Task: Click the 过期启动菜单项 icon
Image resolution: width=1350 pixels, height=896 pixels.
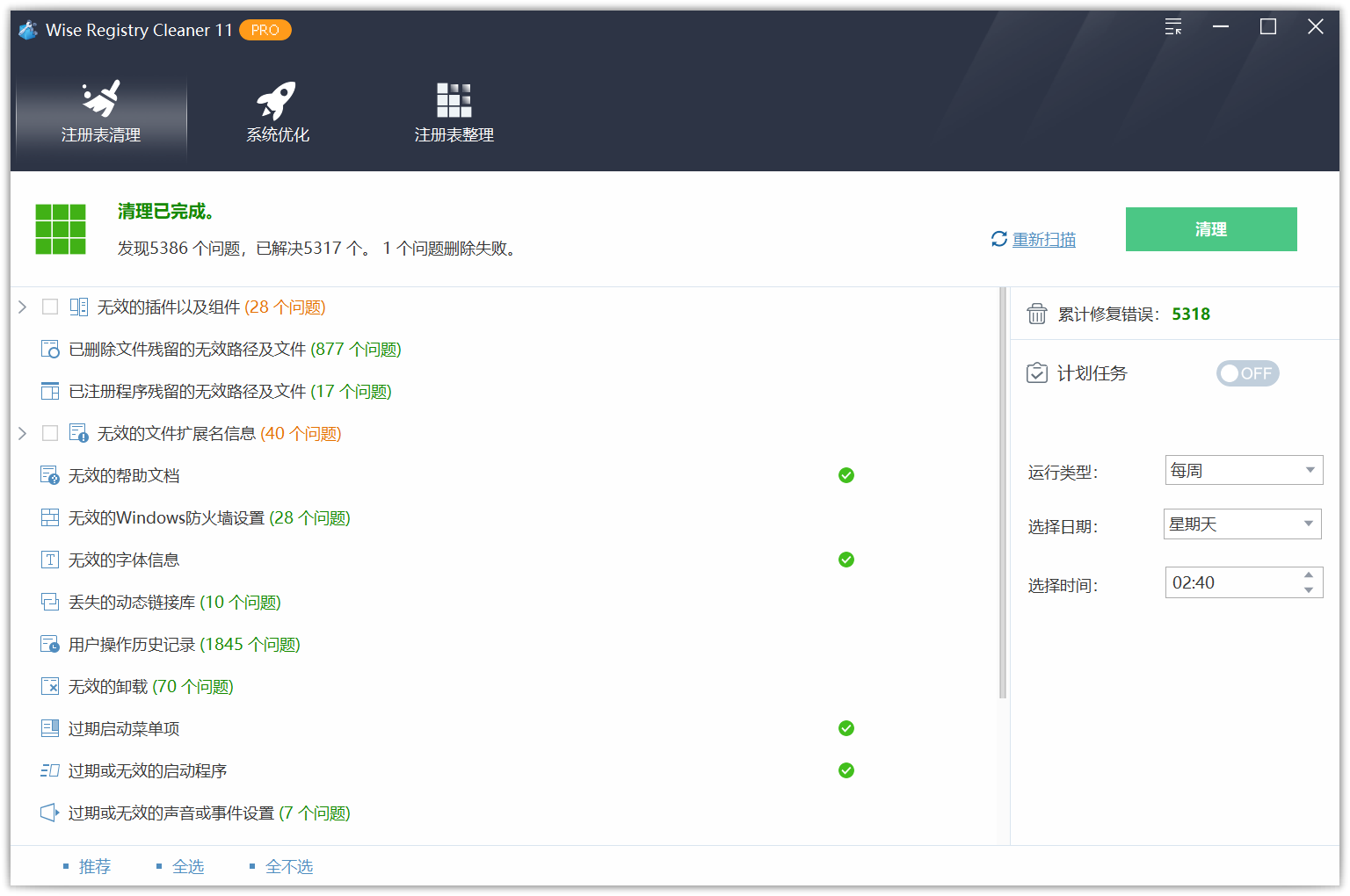Action: click(50, 728)
